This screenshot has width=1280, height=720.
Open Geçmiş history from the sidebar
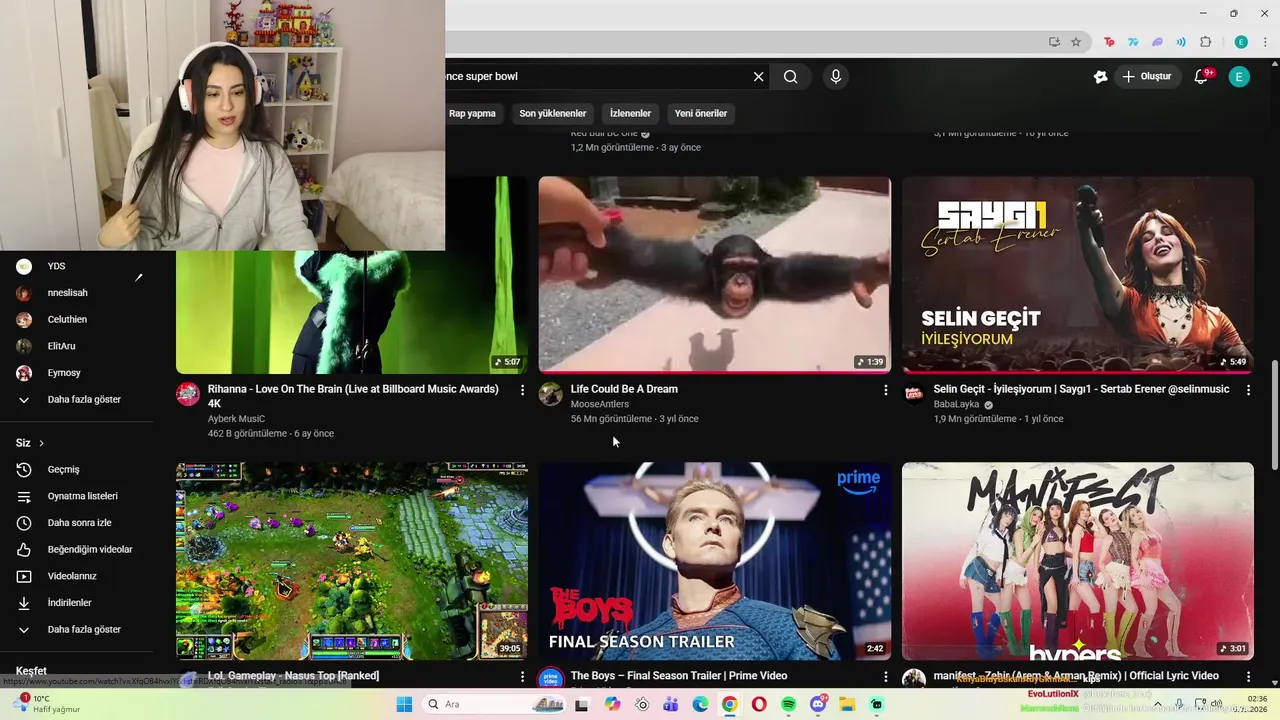(x=76, y=469)
